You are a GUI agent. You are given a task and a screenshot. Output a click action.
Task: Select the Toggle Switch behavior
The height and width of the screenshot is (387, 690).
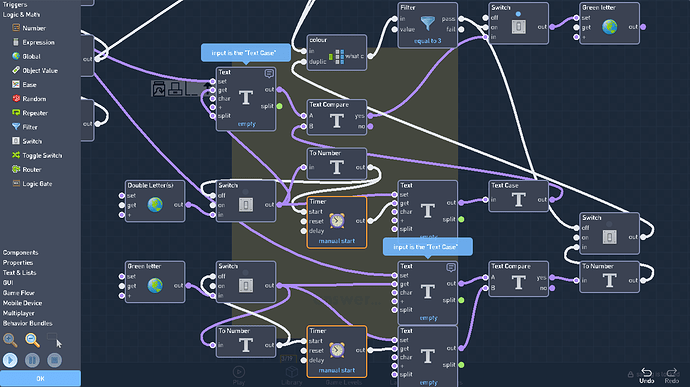[x=37, y=155]
